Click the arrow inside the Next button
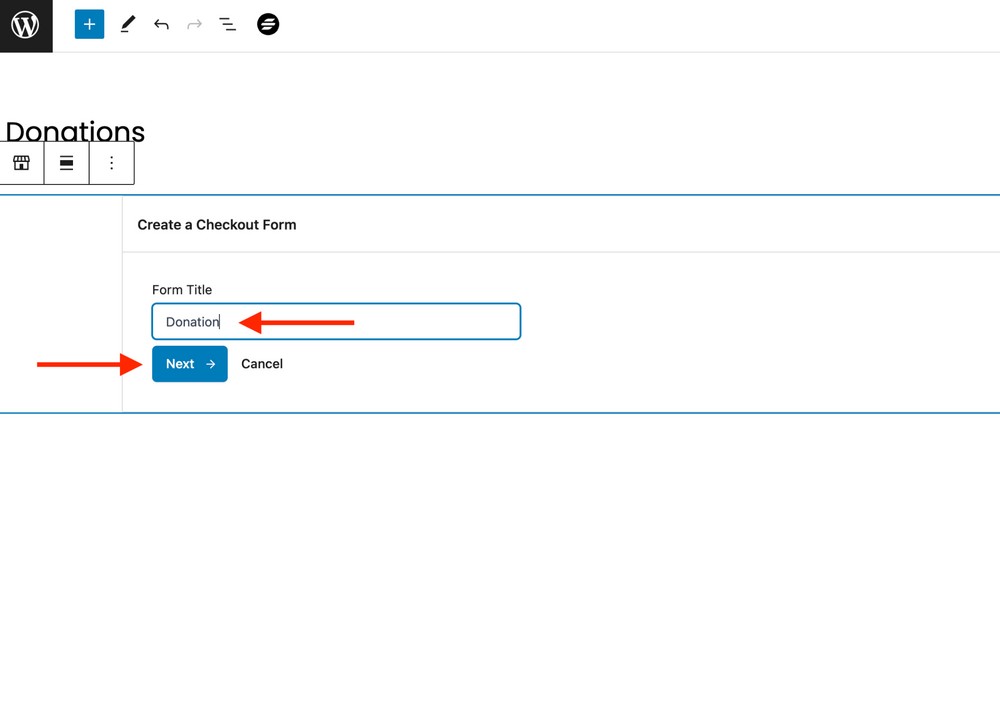This screenshot has height=726, width=1000. tap(211, 364)
